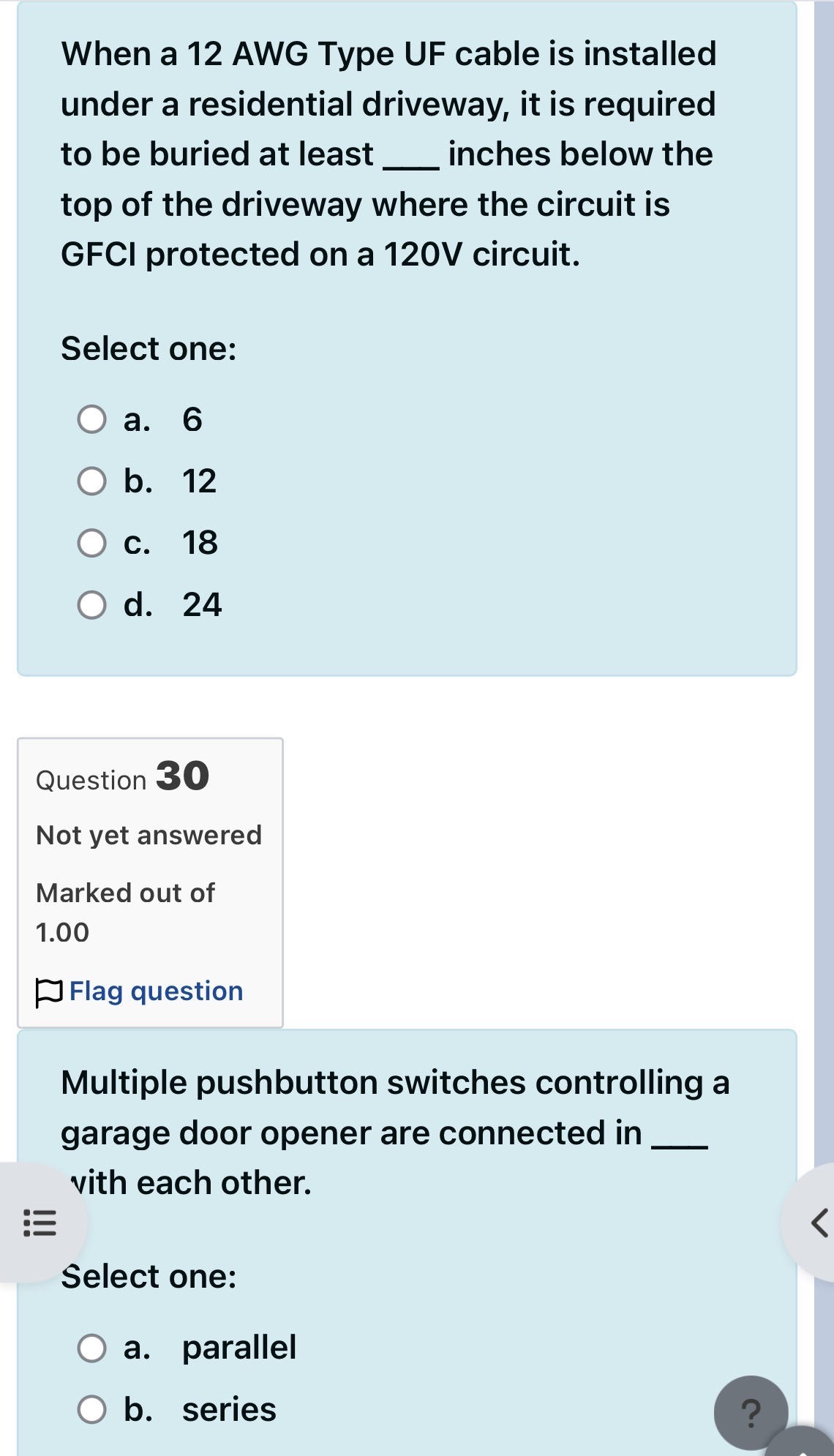
Task: Select answer b. 12 inches
Action: tap(92, 481)
